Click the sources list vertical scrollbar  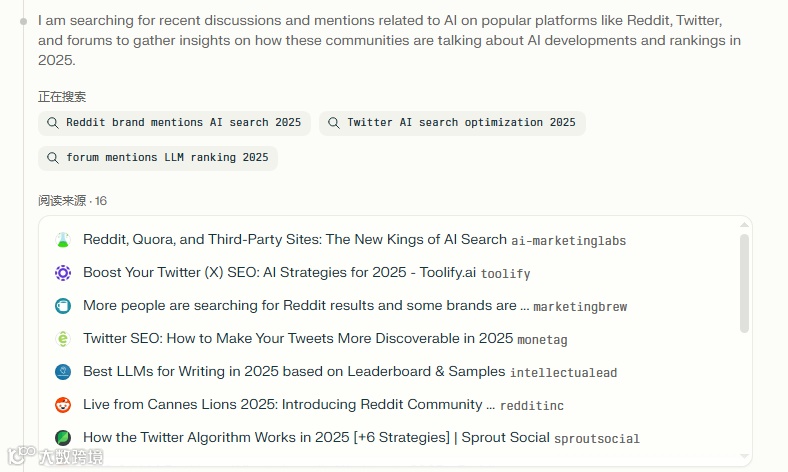pos(744,283)
